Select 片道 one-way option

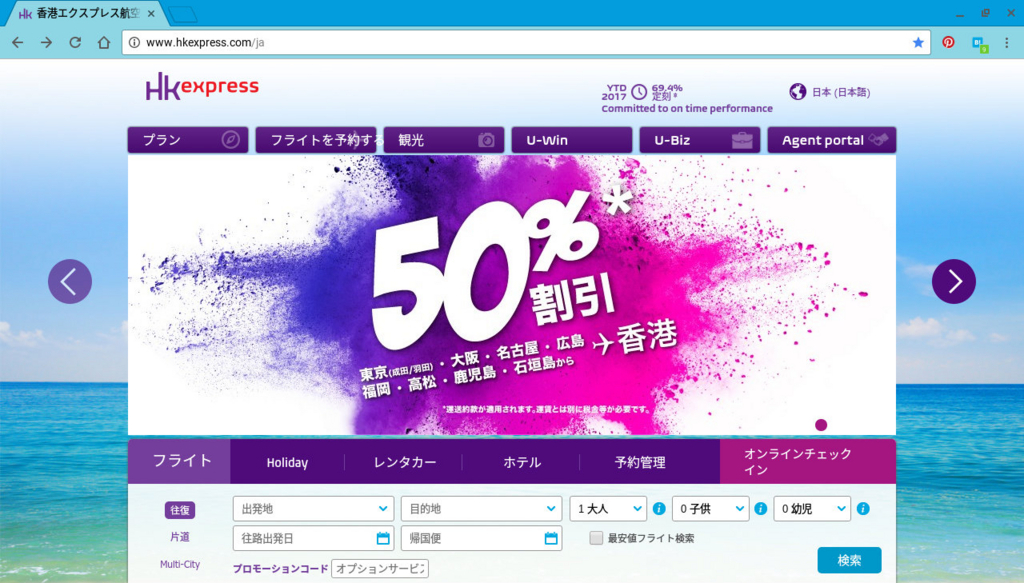tap(180, 537)
